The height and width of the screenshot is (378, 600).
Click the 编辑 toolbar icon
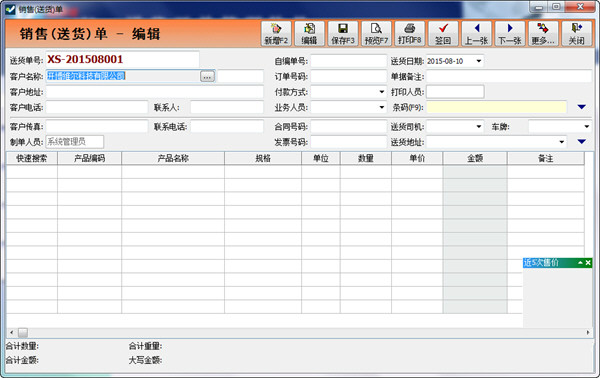[x=309, y=34]
